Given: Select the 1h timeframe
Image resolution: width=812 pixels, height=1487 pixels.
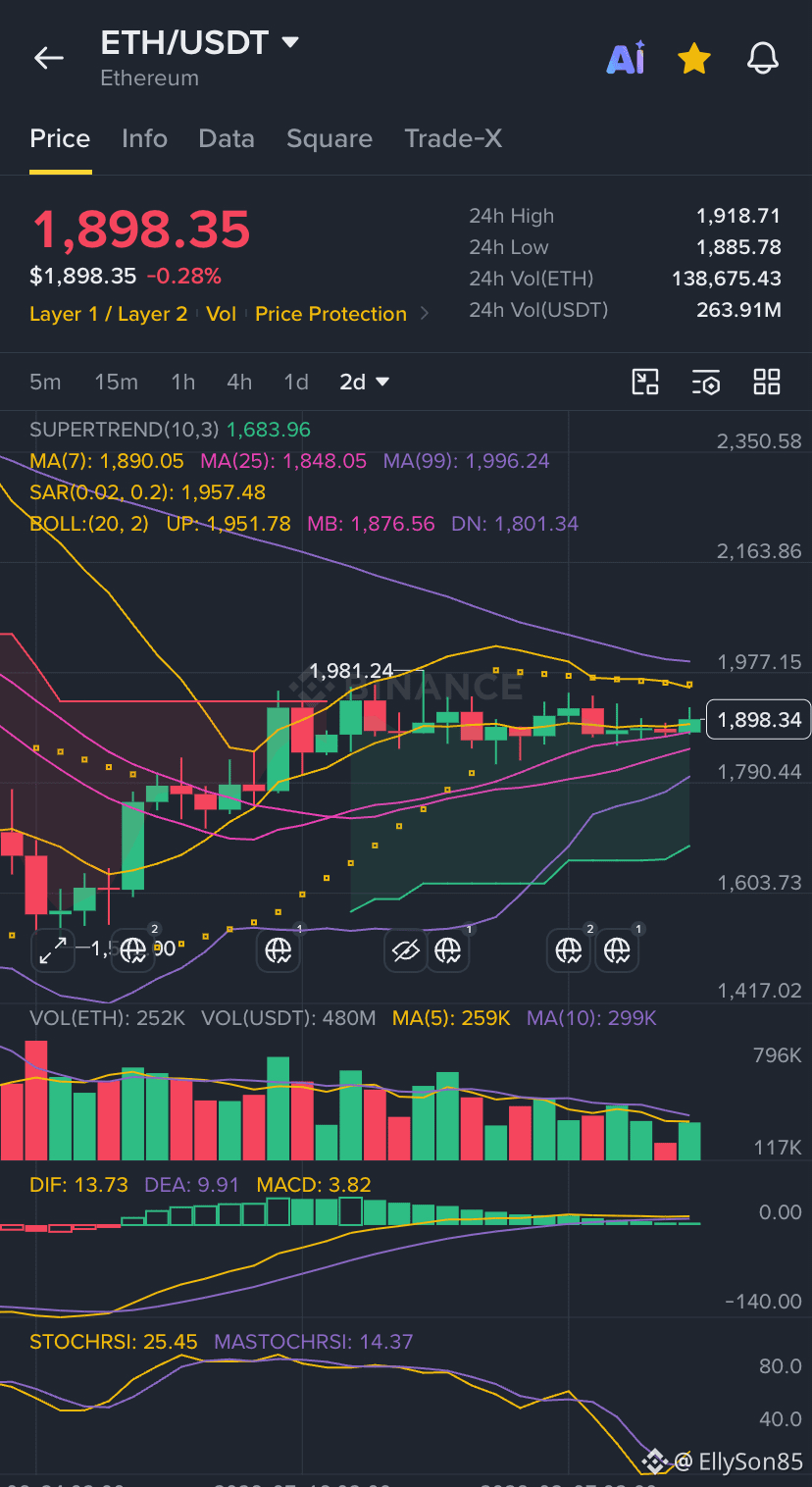Looking at the screenshot, I should [183, 382].
